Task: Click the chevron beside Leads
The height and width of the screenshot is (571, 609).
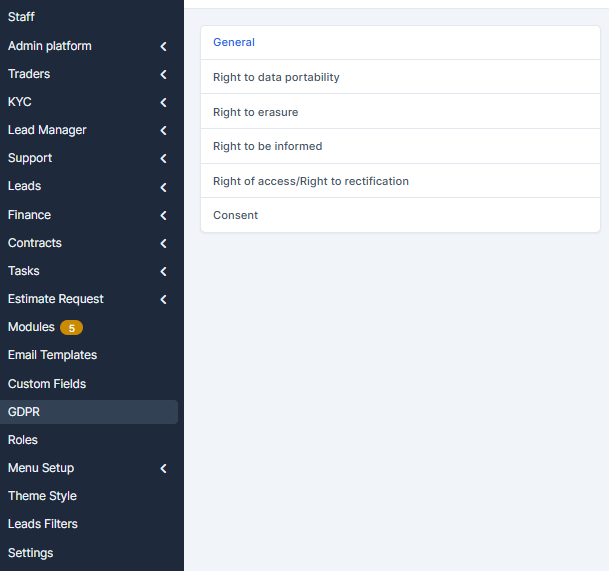Action: (163, 187)
